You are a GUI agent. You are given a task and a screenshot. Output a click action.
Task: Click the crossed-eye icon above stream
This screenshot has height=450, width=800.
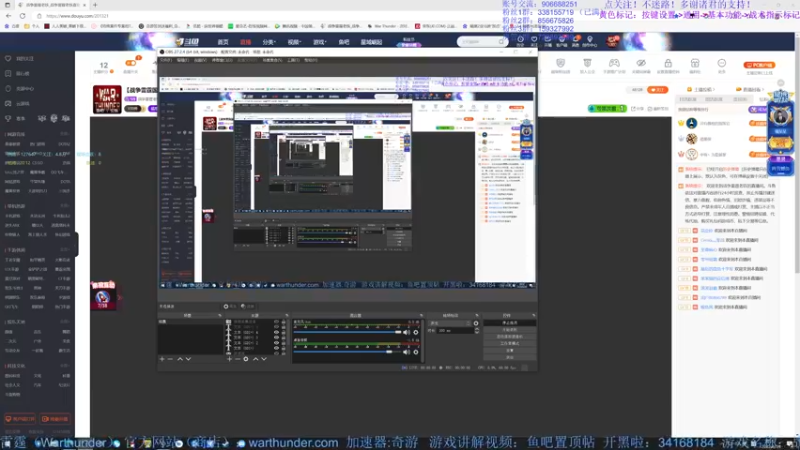click(641, 63)
